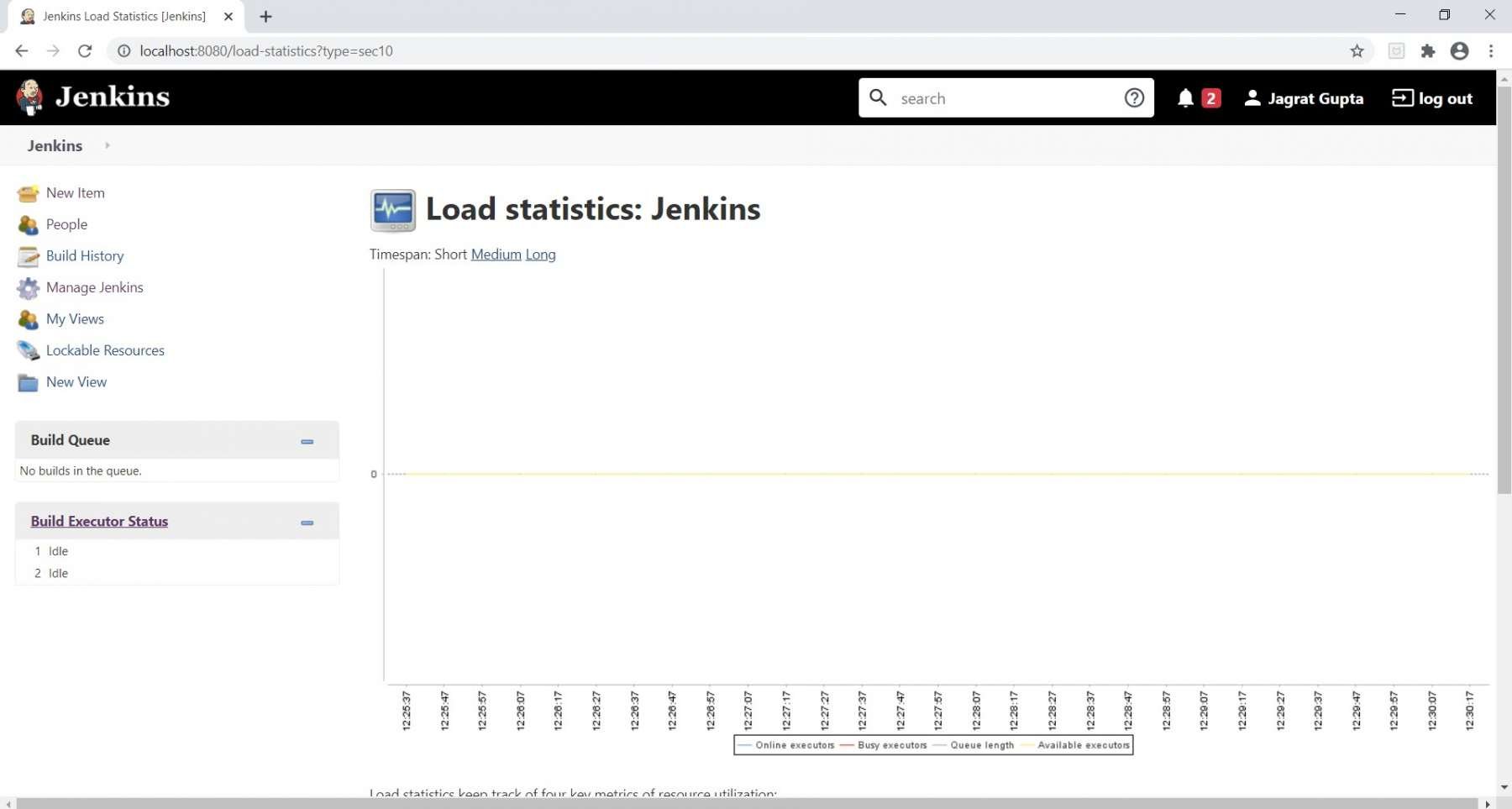This screenshot has width=1512, height=809.
Task: Click Available executors legend entry
Action: pyautogui.click(x=1075, y=745)
